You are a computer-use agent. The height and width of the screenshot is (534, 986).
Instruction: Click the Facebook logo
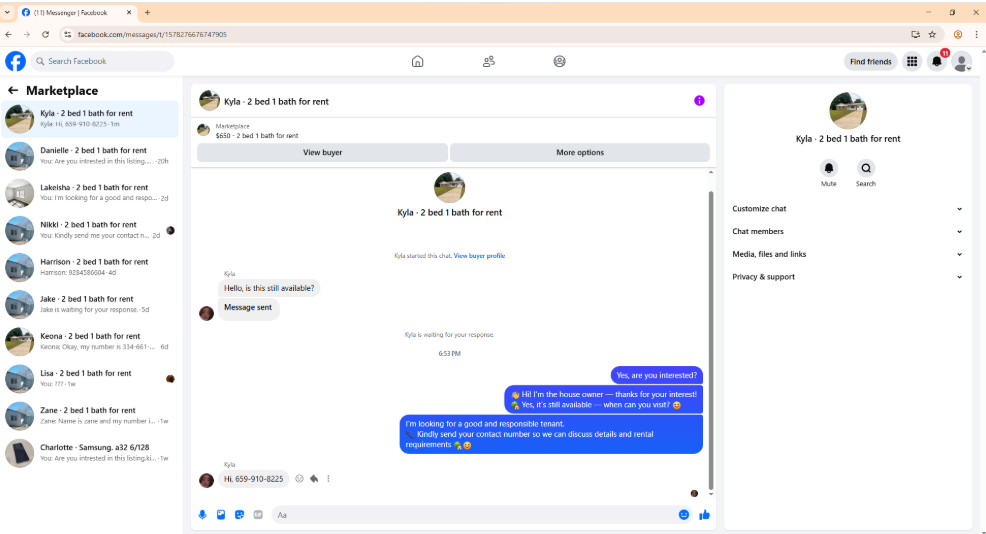coord(16,61)
